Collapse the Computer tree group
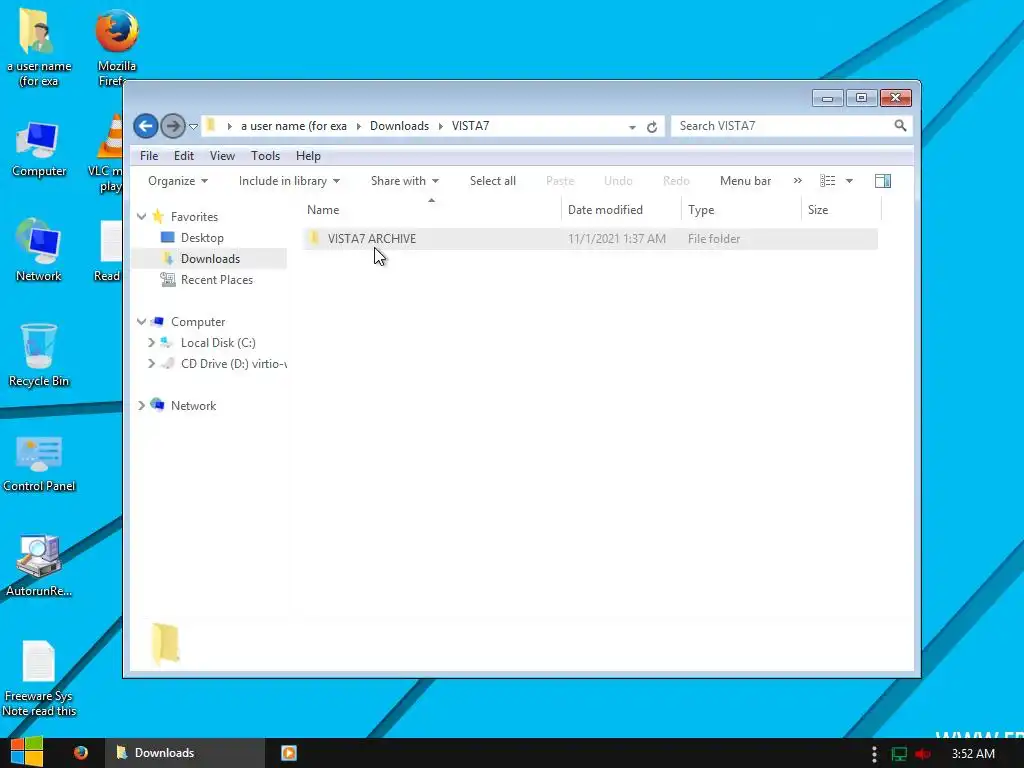1024x768 pixels. pyautogui.click(x=141, y=321)
